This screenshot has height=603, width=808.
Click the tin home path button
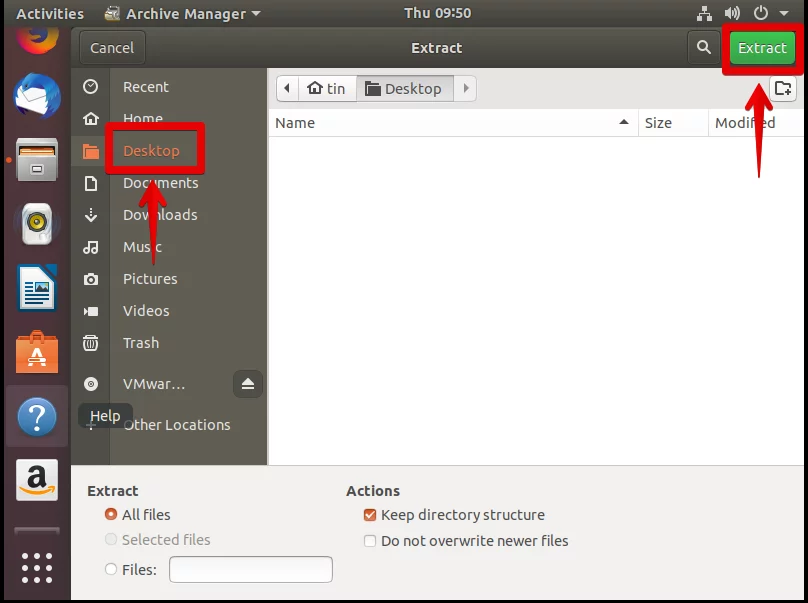pos(326,89)
